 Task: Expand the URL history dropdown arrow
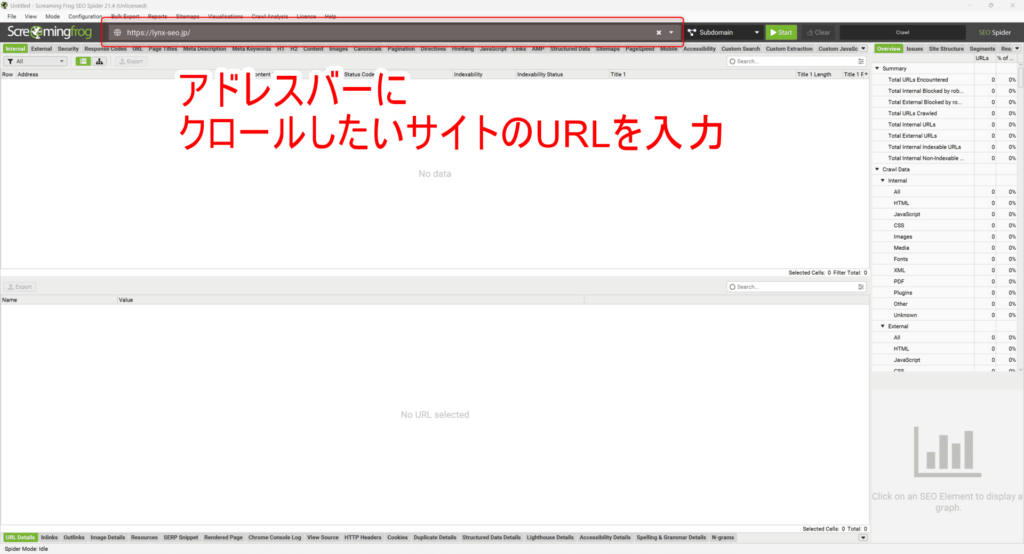[x=671, y=32]
